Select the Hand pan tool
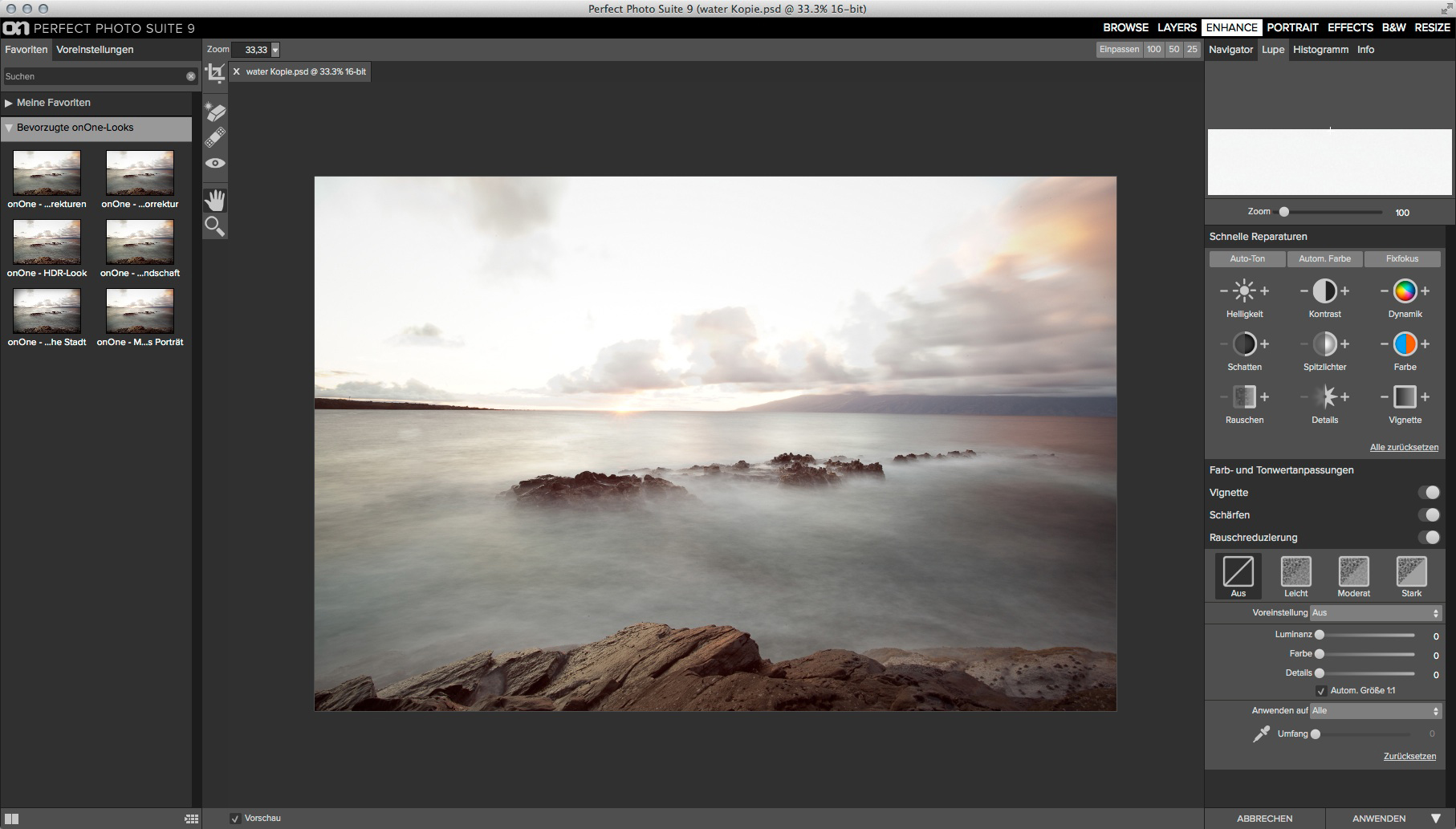 pyautogui.click(x=215, y=200)
